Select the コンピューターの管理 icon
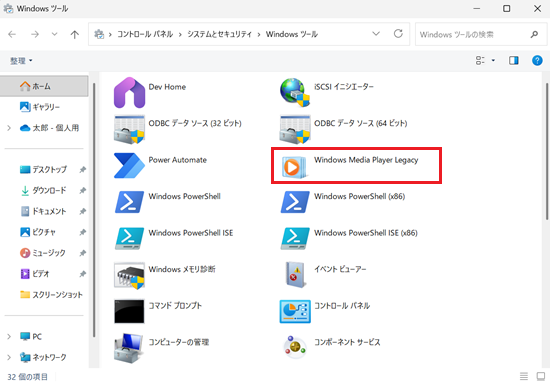Viewport: 550px width, 382px height. coord(129,348)
